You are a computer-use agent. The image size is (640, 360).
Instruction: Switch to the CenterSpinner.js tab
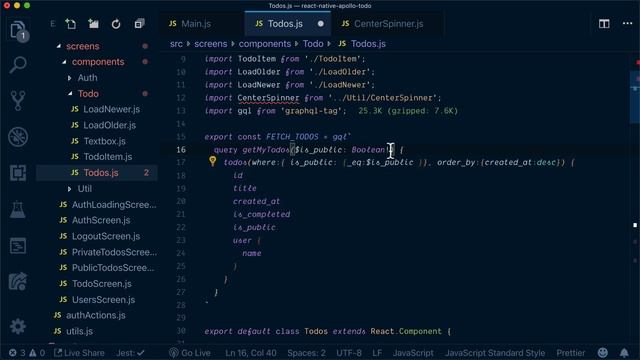388,24
